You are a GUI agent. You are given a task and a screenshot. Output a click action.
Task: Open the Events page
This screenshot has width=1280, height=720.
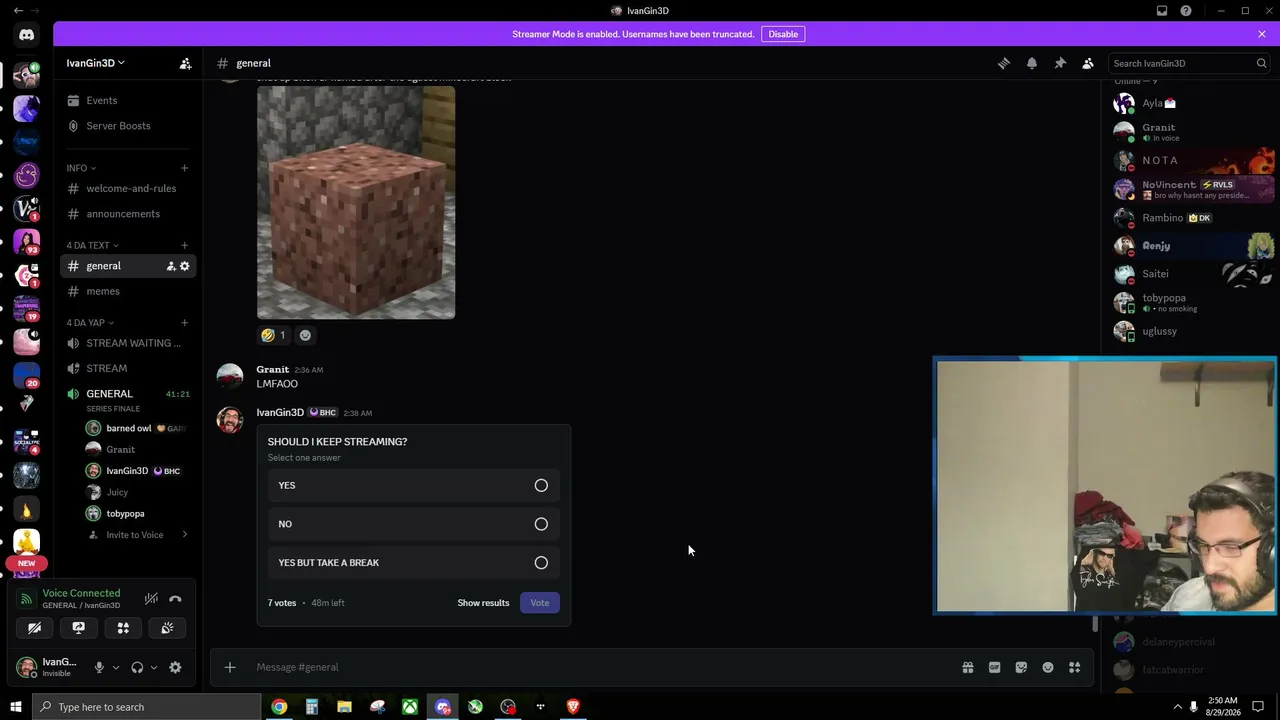[x=128, y=100]
